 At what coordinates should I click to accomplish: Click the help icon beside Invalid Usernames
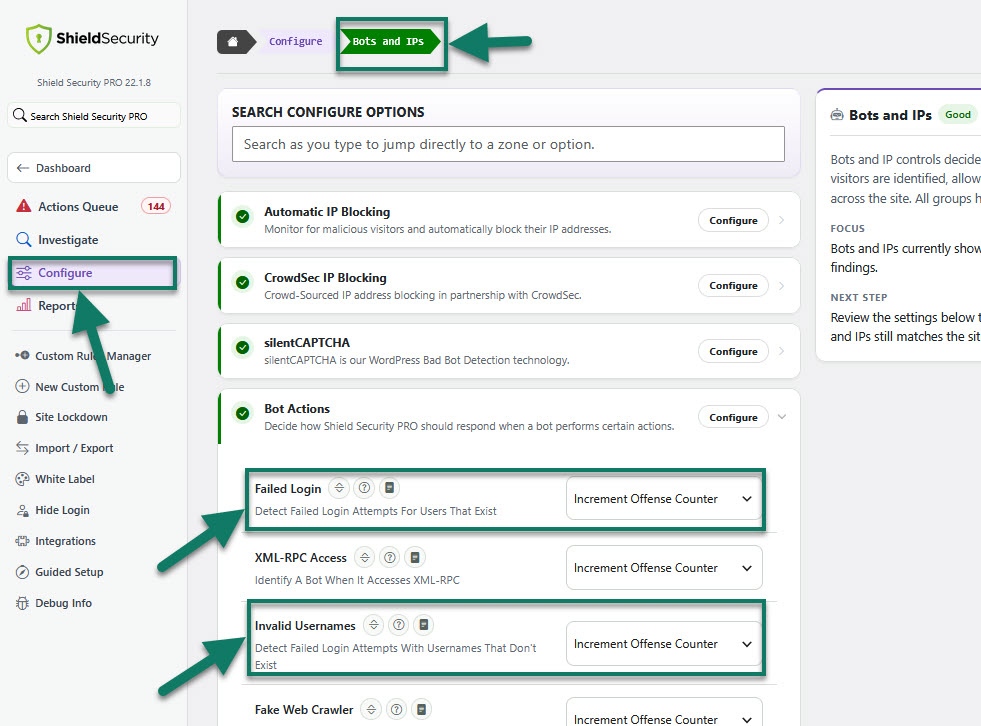(399, 625)
